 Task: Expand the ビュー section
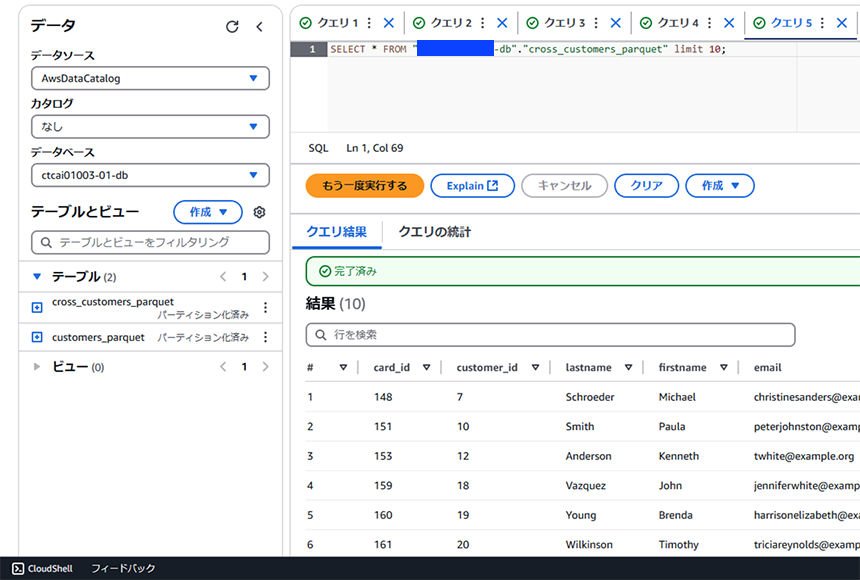click(37, 367)
